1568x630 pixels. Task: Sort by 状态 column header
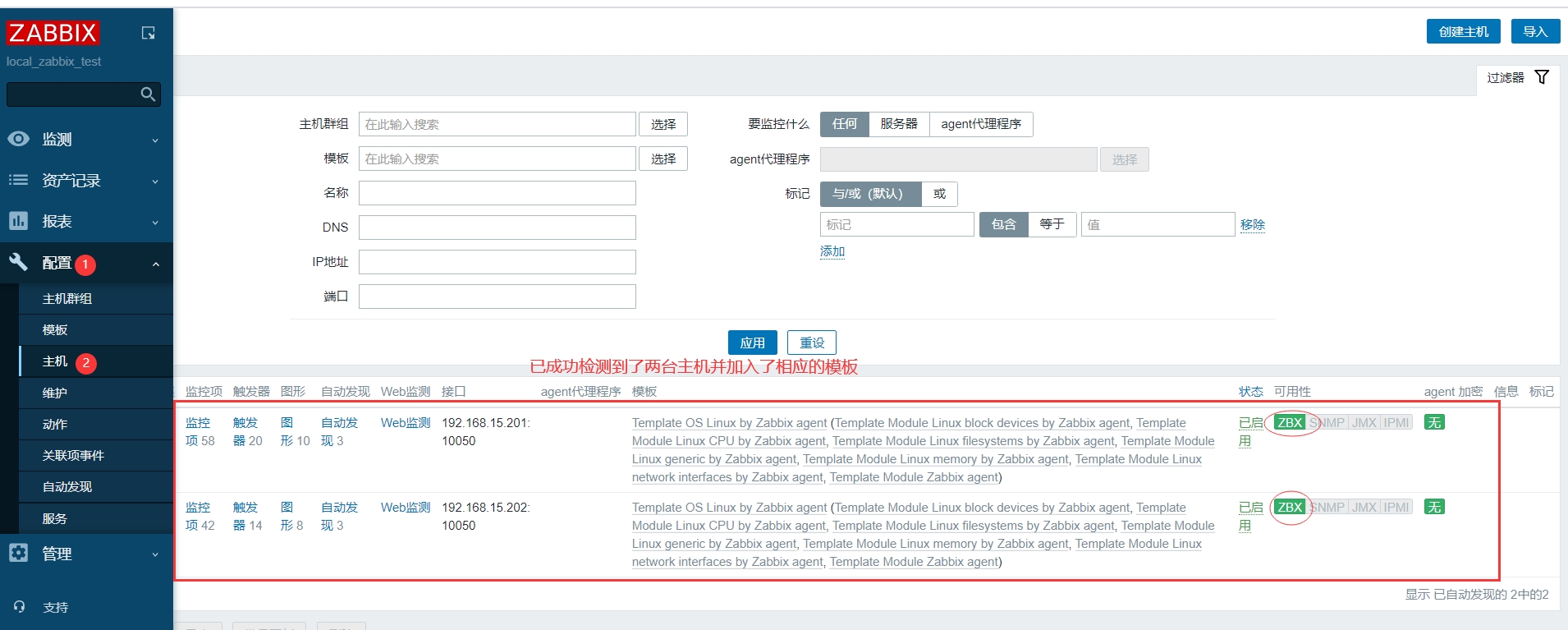pos(1250,391)
